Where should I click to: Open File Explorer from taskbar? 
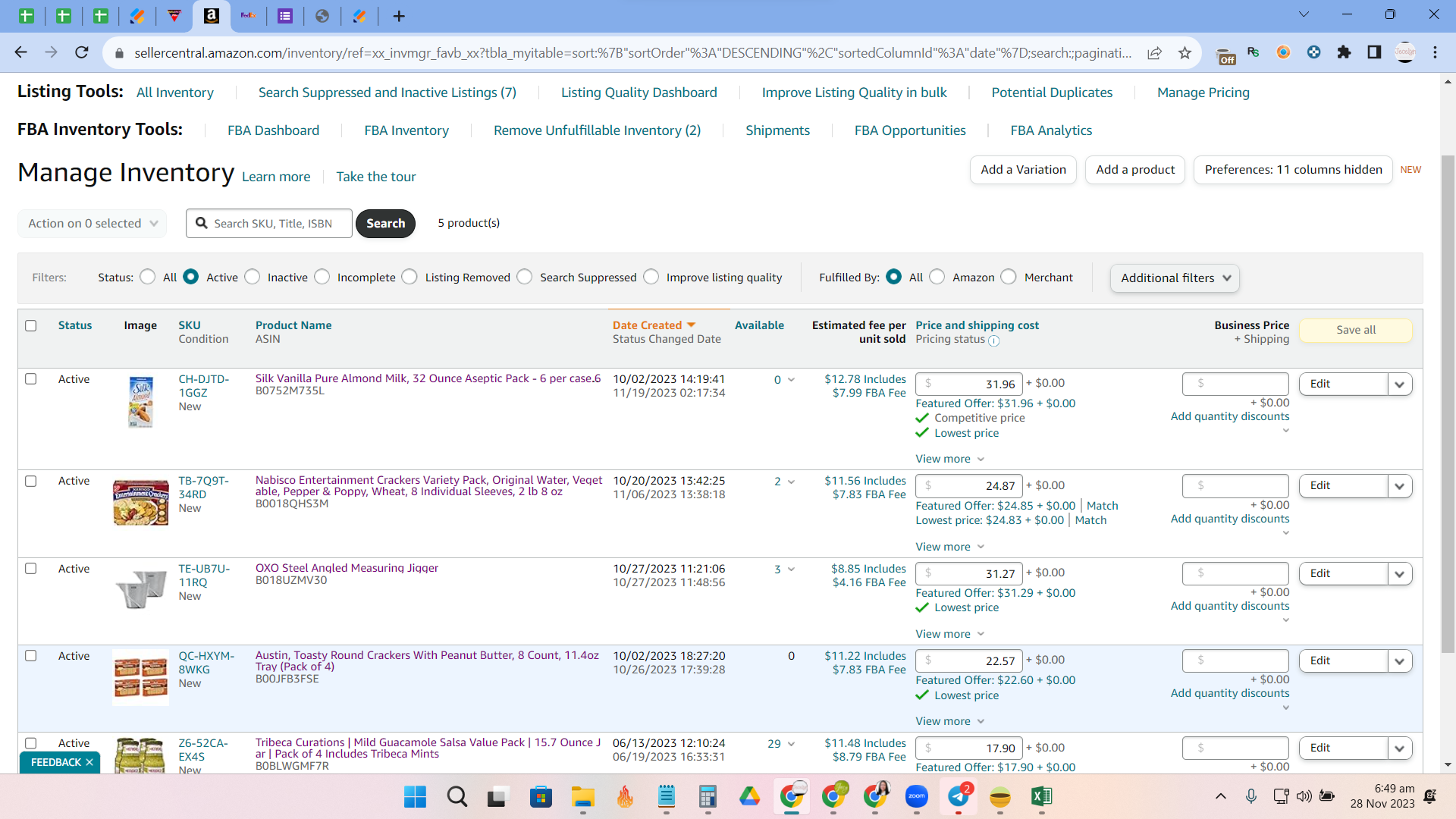click(582, 796)
